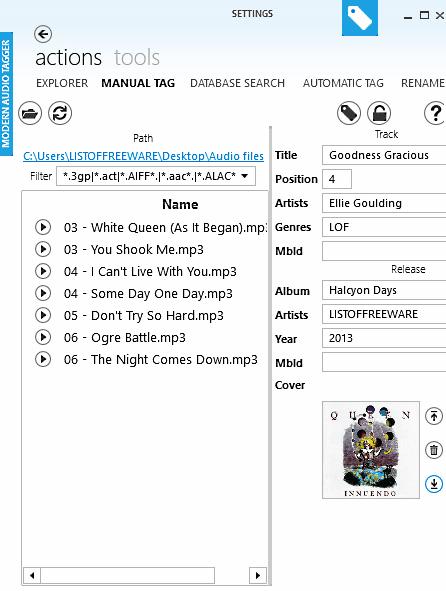Image resolution: width=446 pixels, height=591 pixels.
Task: Play 06 - Ogre Battle.mp3 preview
Action: (43, 337)
